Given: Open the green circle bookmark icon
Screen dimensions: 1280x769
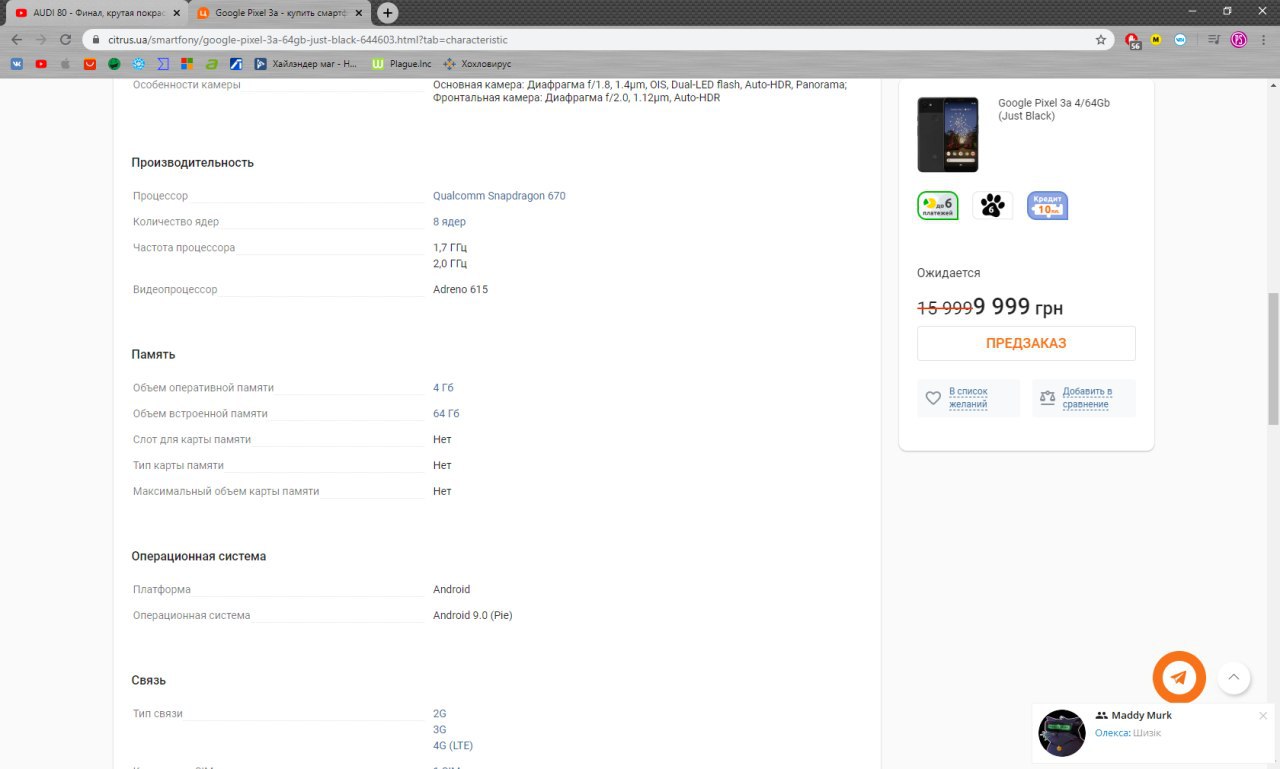Looking at the screenshot, I should (114, 64).
